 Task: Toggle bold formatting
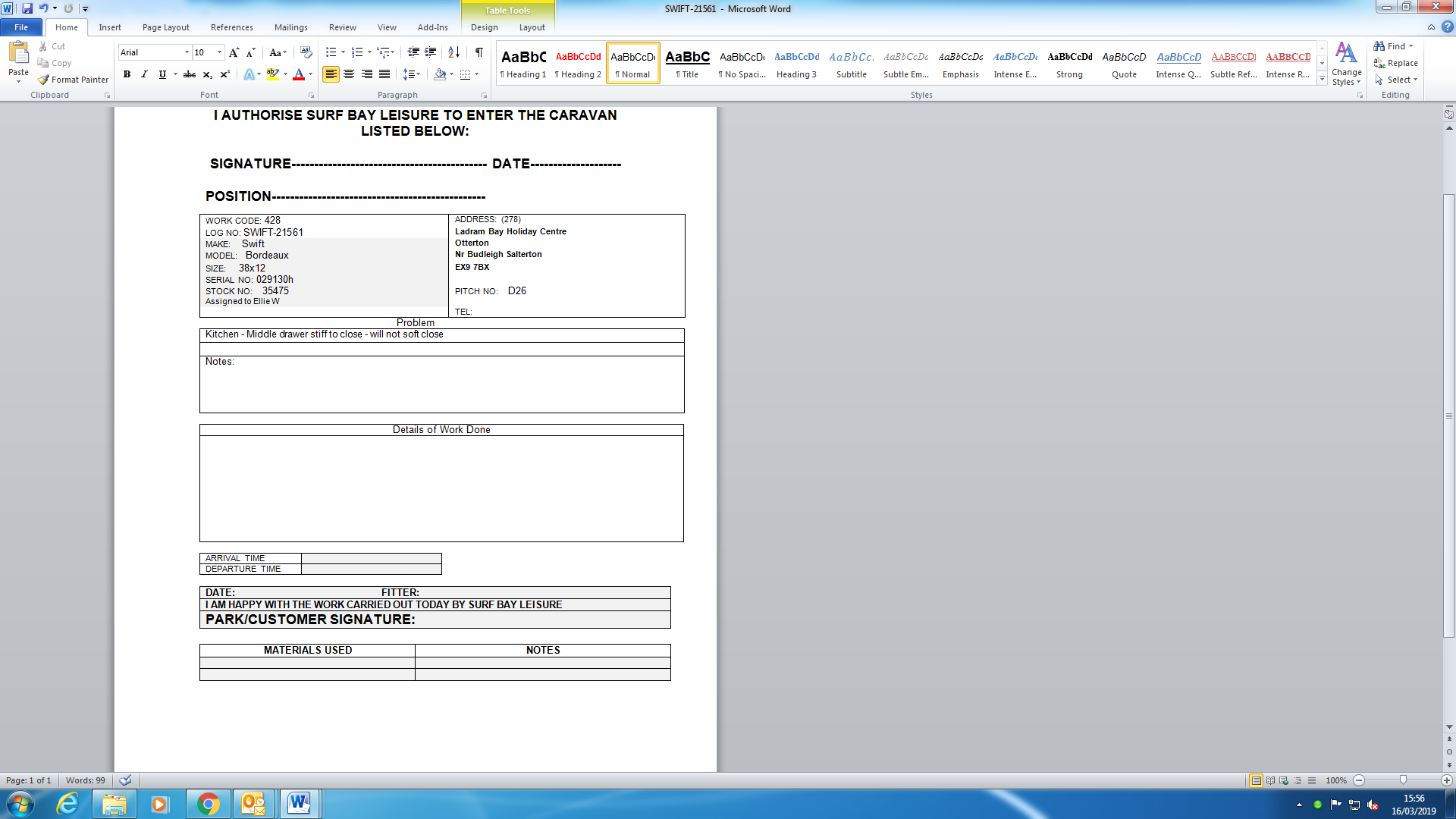coord(127,74)
